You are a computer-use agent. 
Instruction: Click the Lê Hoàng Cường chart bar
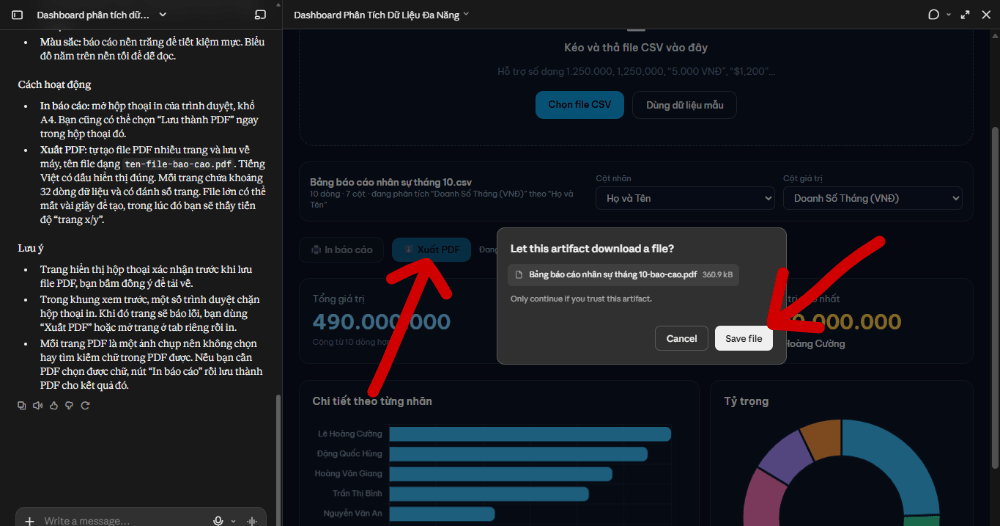(x=530, y=434)
